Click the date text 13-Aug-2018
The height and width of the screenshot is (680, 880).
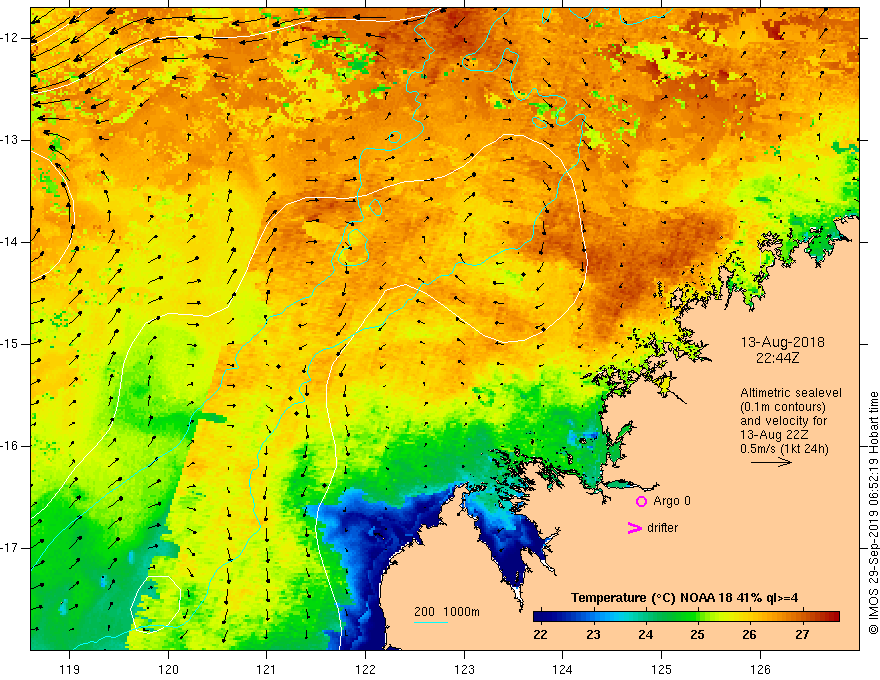tap(782, 342)
